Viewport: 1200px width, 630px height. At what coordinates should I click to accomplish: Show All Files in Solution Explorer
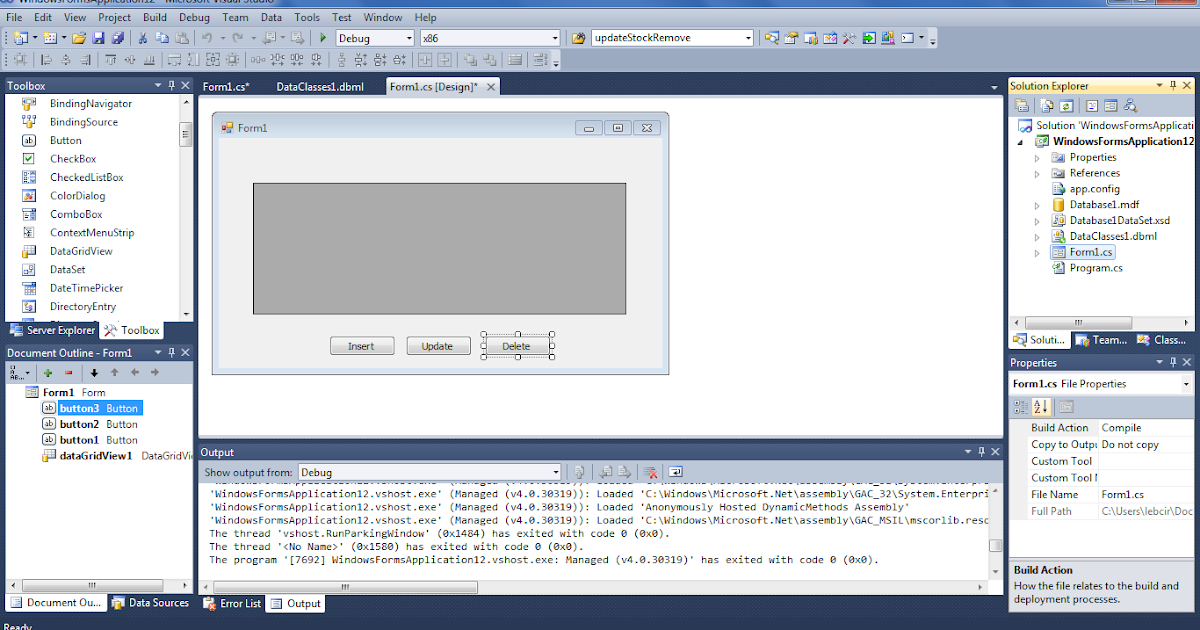[x=1045, y=105]
